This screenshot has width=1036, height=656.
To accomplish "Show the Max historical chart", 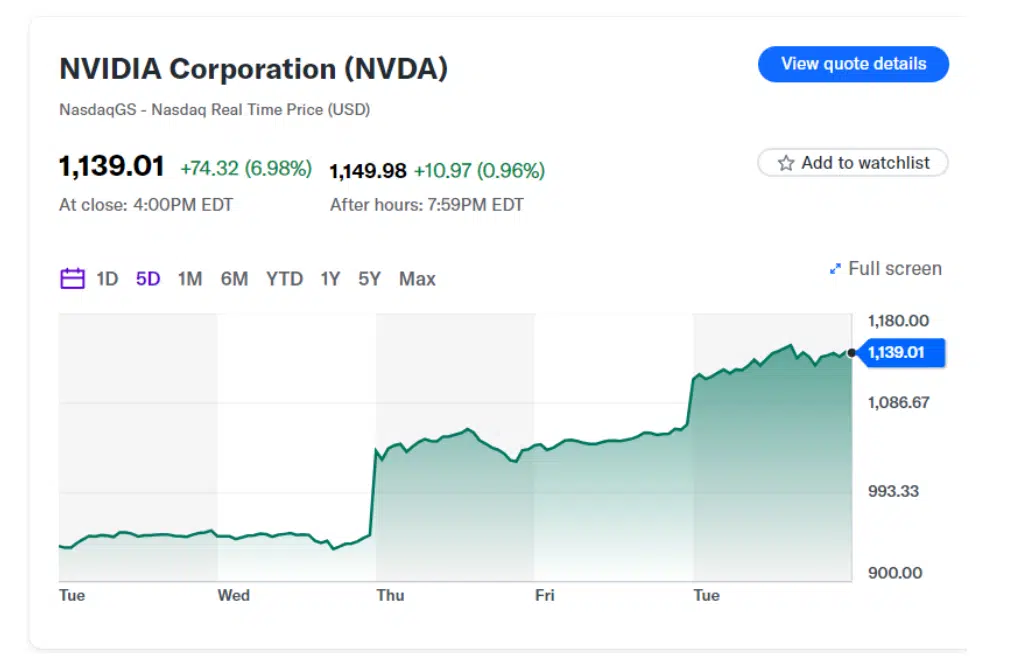I will 416,279.
